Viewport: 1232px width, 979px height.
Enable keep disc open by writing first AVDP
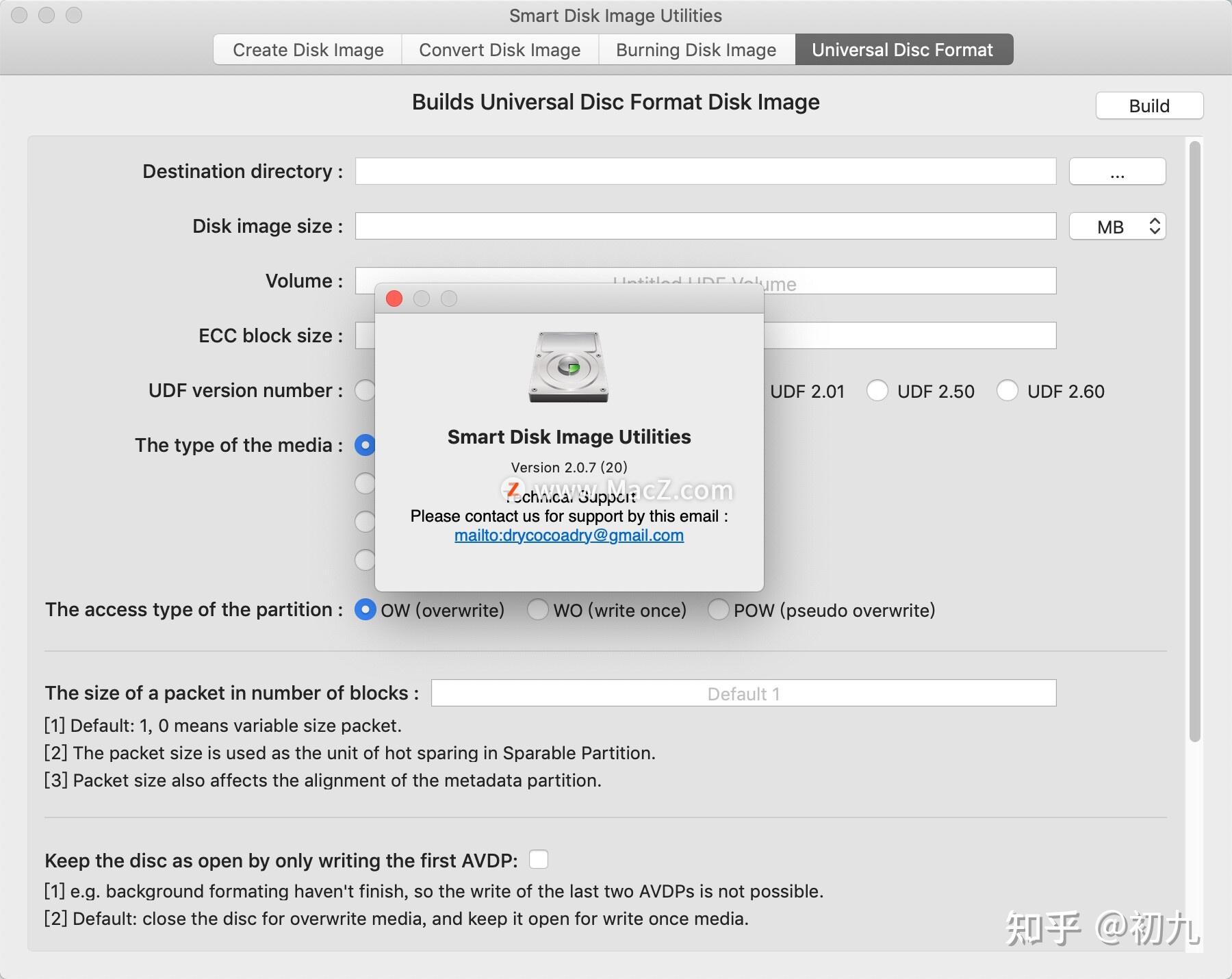tap(539, 860)
